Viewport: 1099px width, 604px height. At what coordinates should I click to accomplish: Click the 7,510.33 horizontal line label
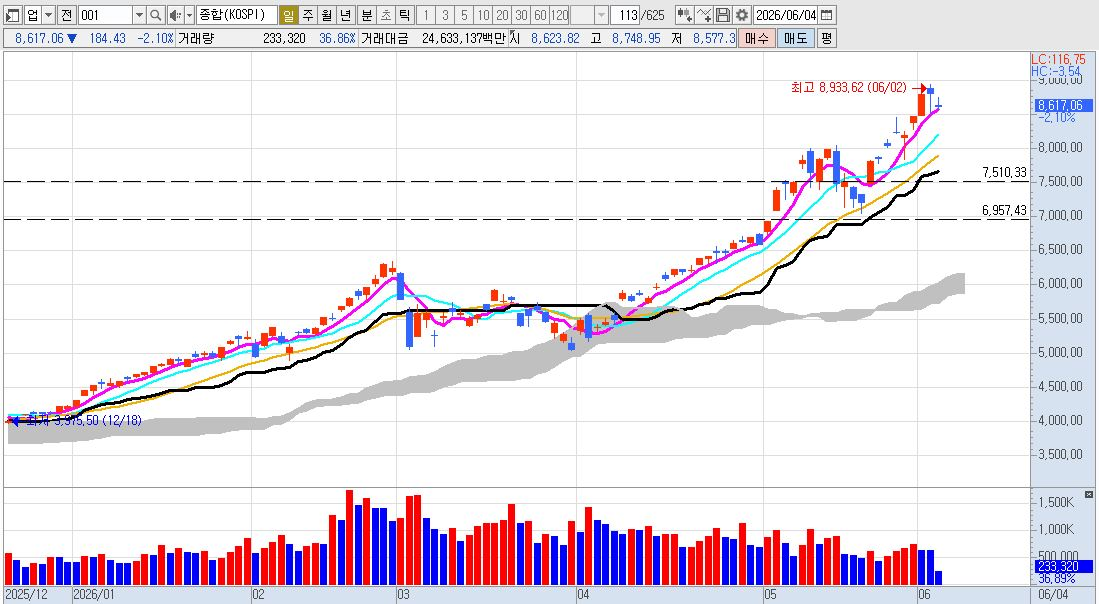(x=1004, y=172)
